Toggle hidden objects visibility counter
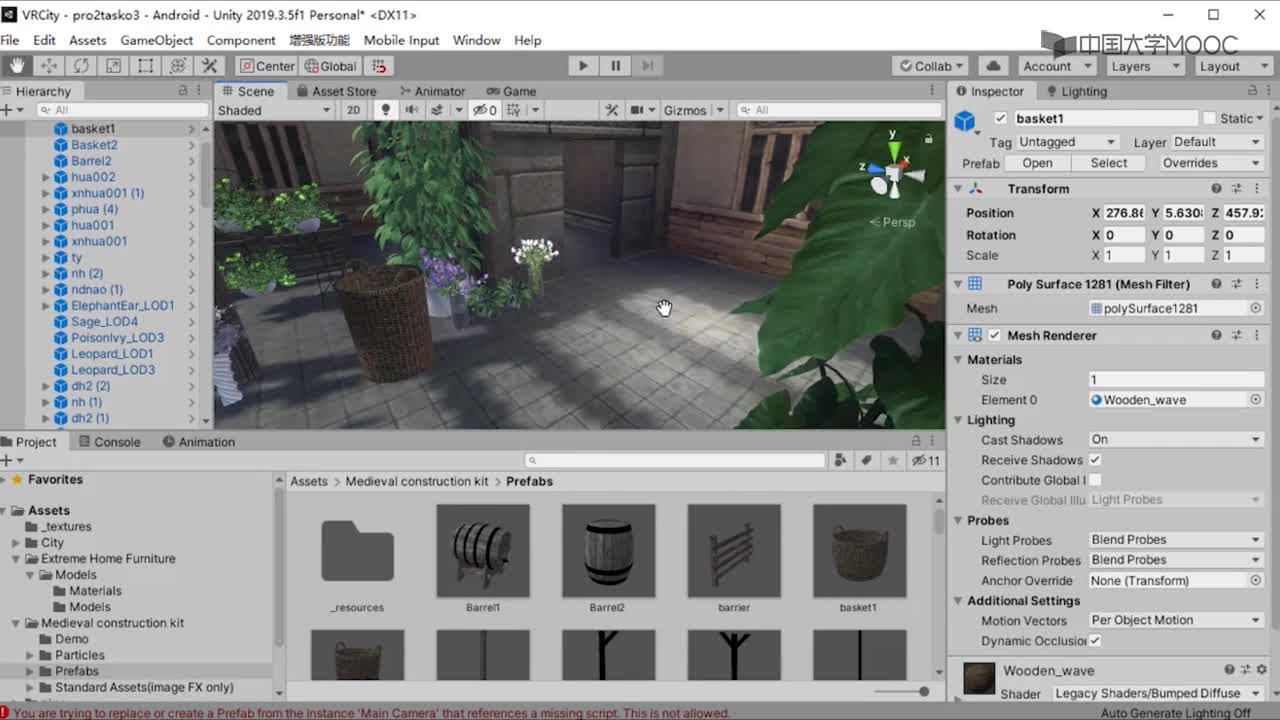This screenshot has width=1280, height=720. click(485, 110)
